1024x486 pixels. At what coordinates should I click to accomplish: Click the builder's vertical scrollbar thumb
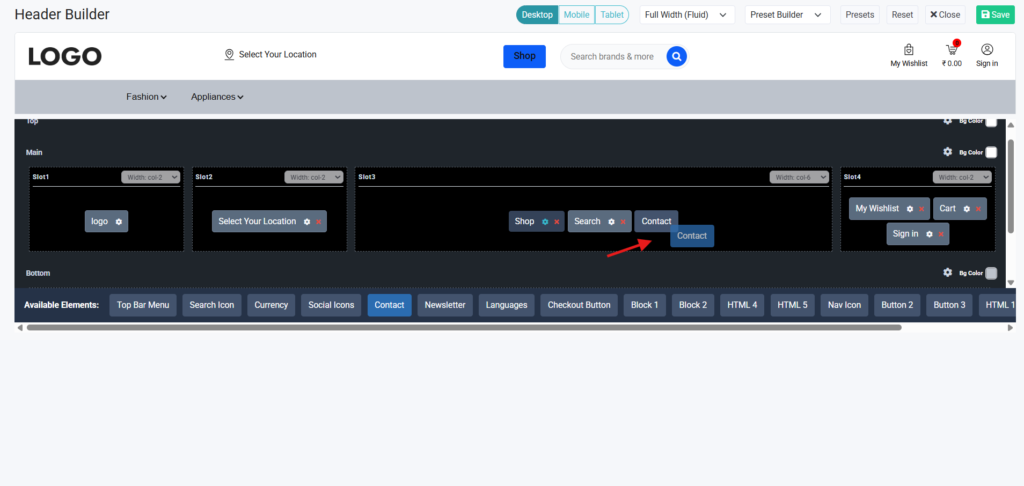(x=1011, y=185)
